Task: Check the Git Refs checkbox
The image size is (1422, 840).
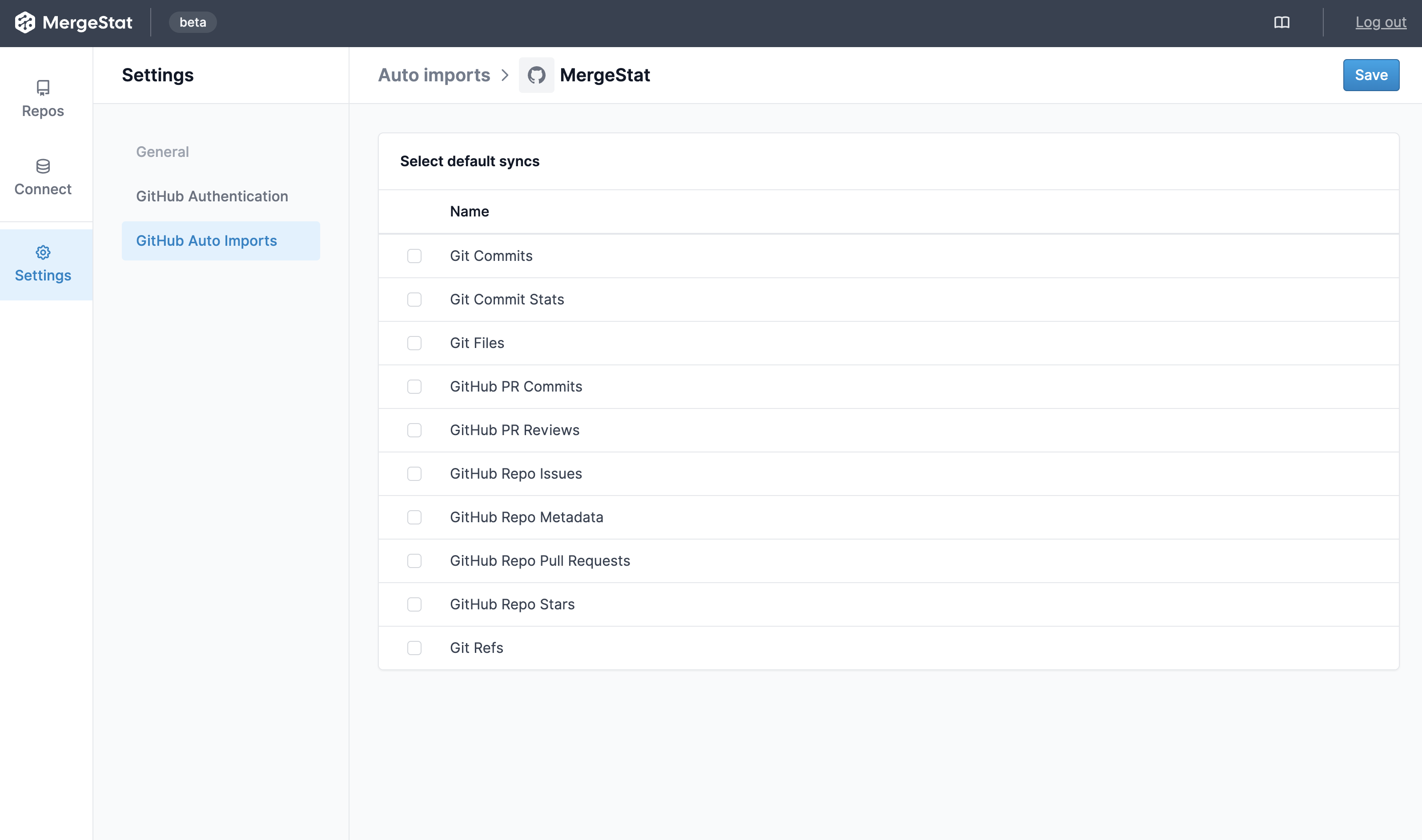Action: coord(414,648)
